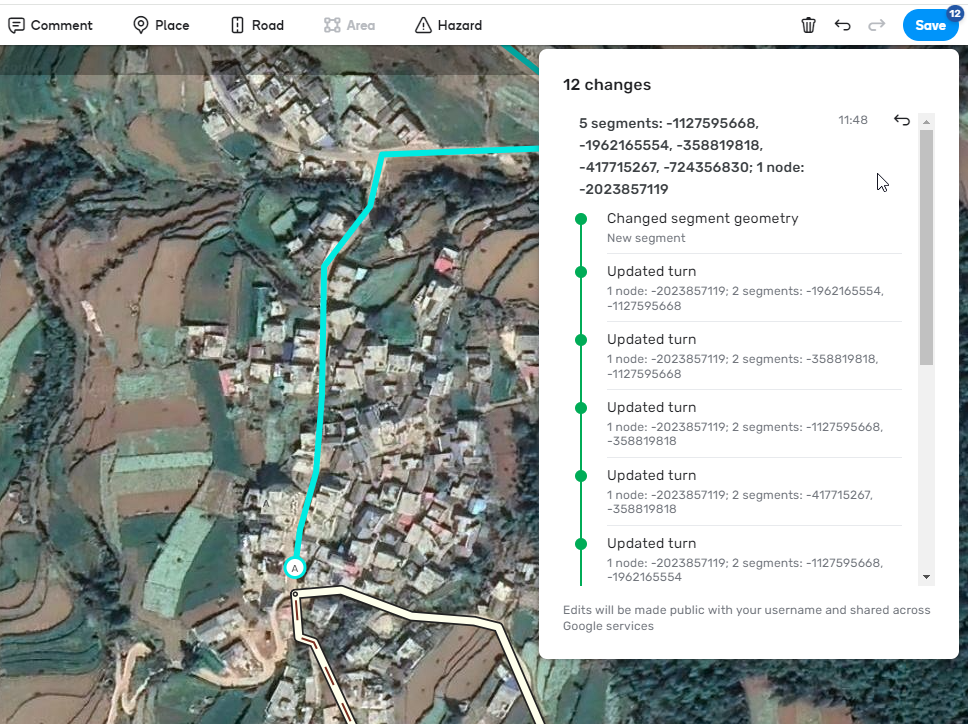Click the changes list scrollbar thumb
968x724 pixels.
(x=926, y=247)
